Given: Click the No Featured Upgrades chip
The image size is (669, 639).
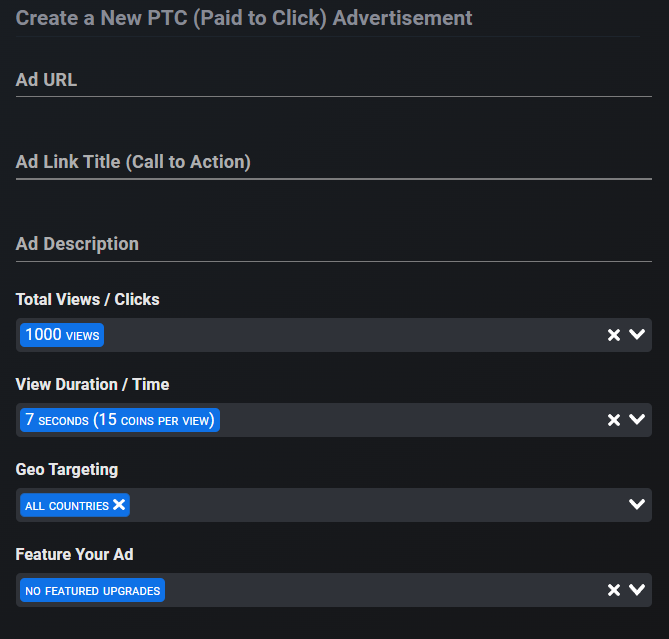Looking at the screenshot, I should pos(93,590).
